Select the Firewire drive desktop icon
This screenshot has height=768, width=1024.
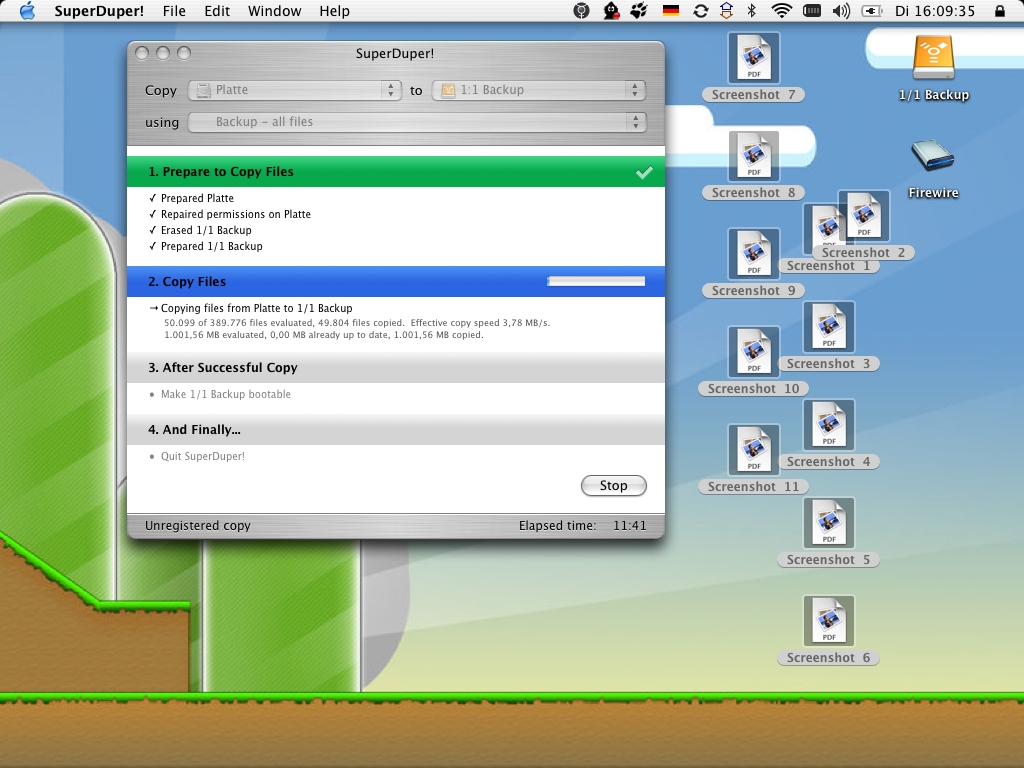coord(933,155)
